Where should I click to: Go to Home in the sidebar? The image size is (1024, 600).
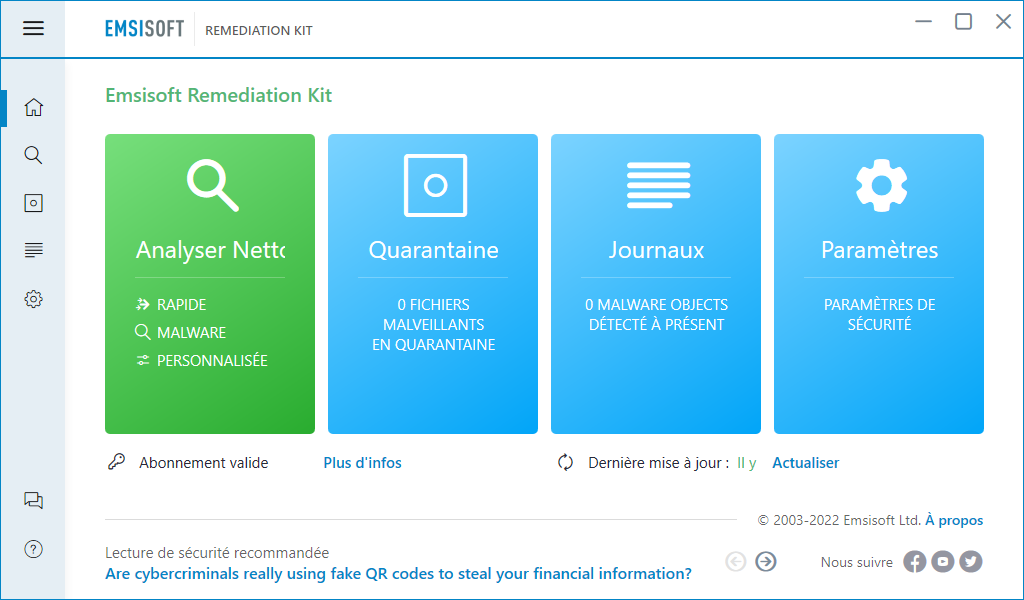(x=33, y=107)
